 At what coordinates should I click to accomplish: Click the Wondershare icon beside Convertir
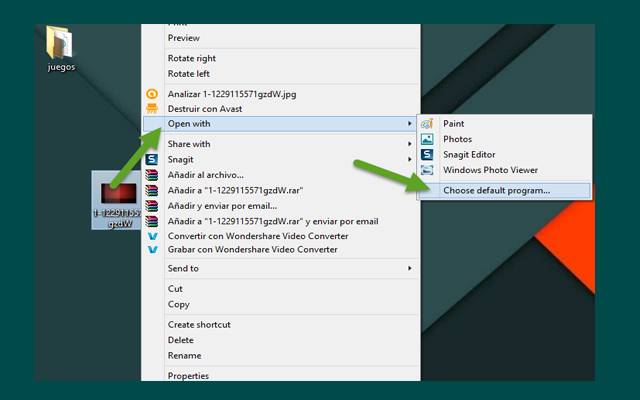(x=152, y=236)
